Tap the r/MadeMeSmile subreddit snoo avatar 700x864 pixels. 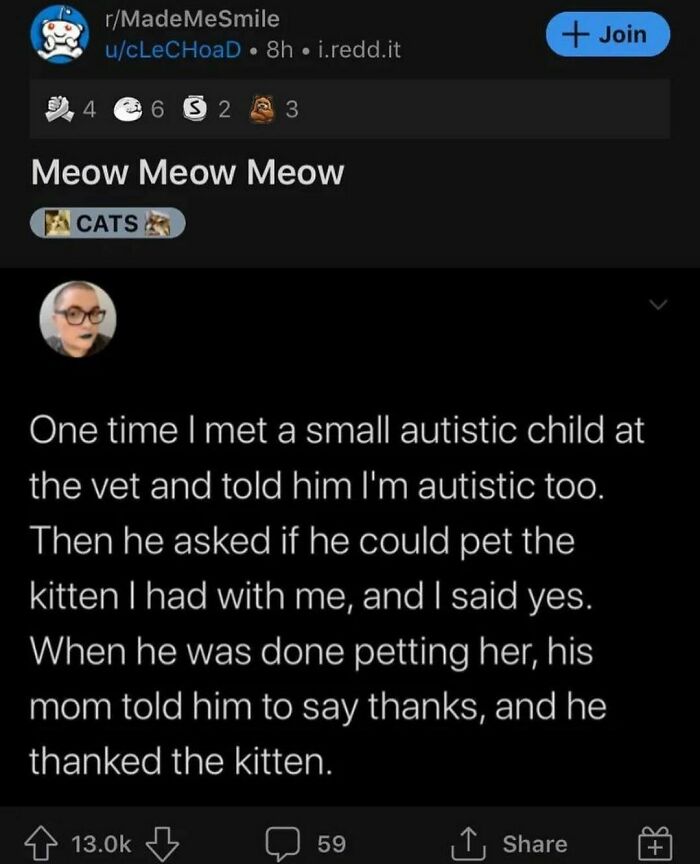[x=60, y=34]
